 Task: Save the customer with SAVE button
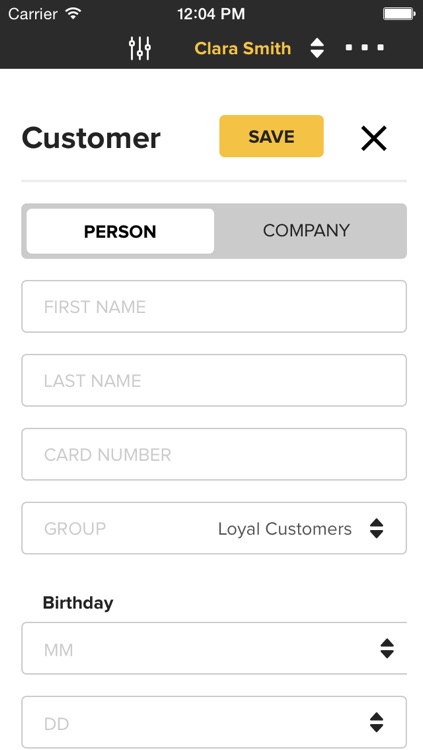tap(271, 136)
